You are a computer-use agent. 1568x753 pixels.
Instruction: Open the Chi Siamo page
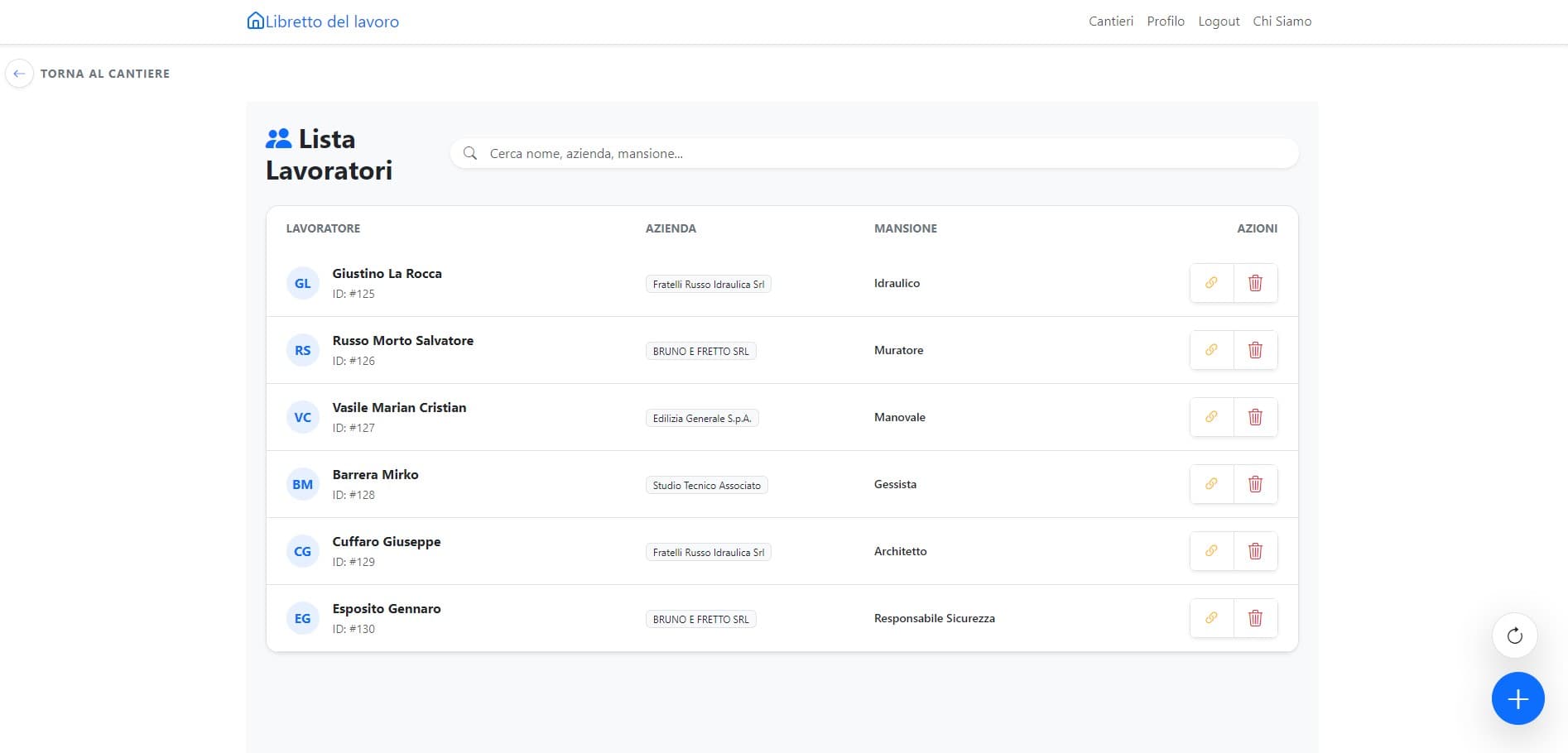[x=1282, y=22]
